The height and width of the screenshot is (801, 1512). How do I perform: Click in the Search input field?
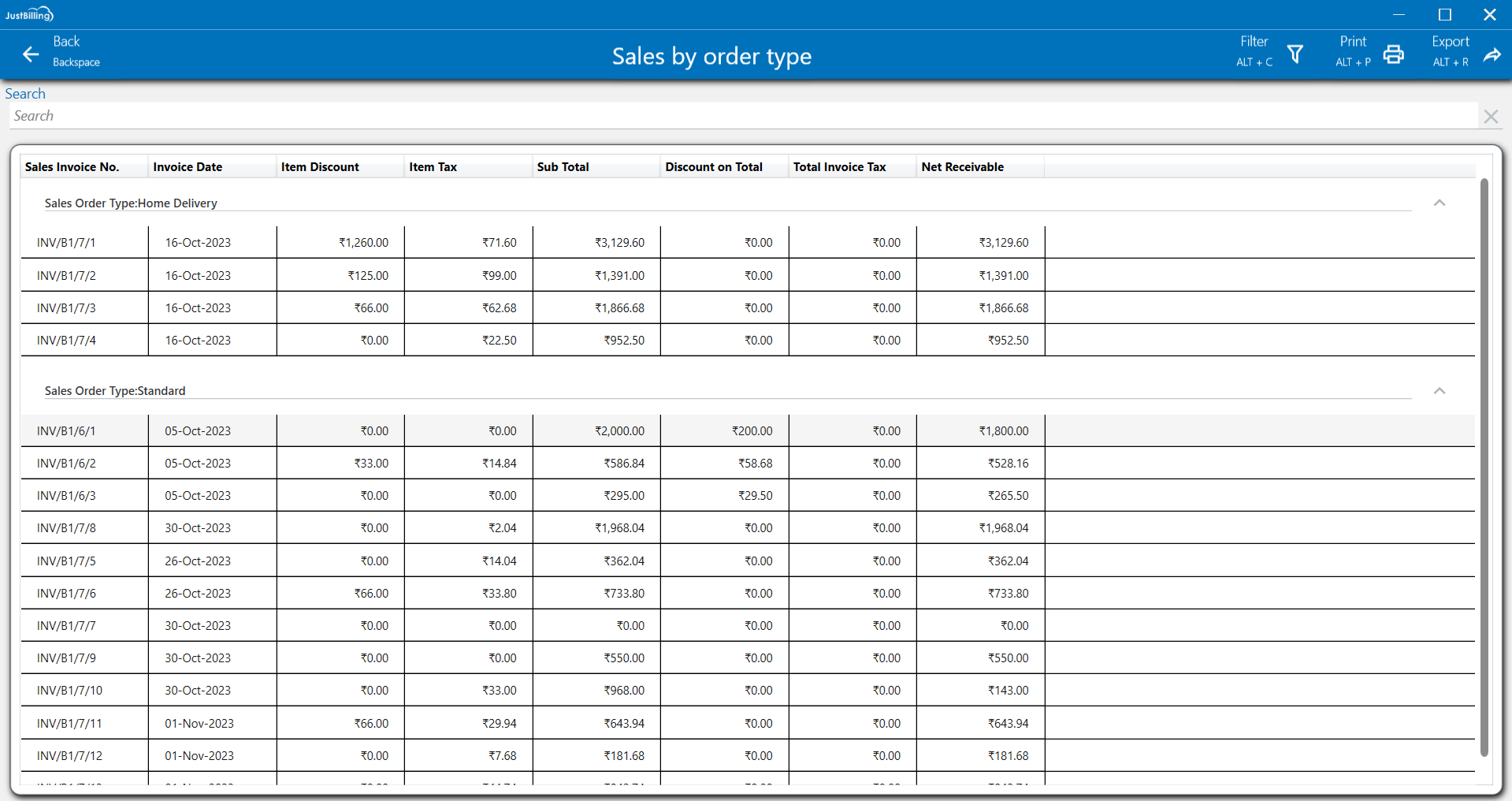tap(741, 117)
